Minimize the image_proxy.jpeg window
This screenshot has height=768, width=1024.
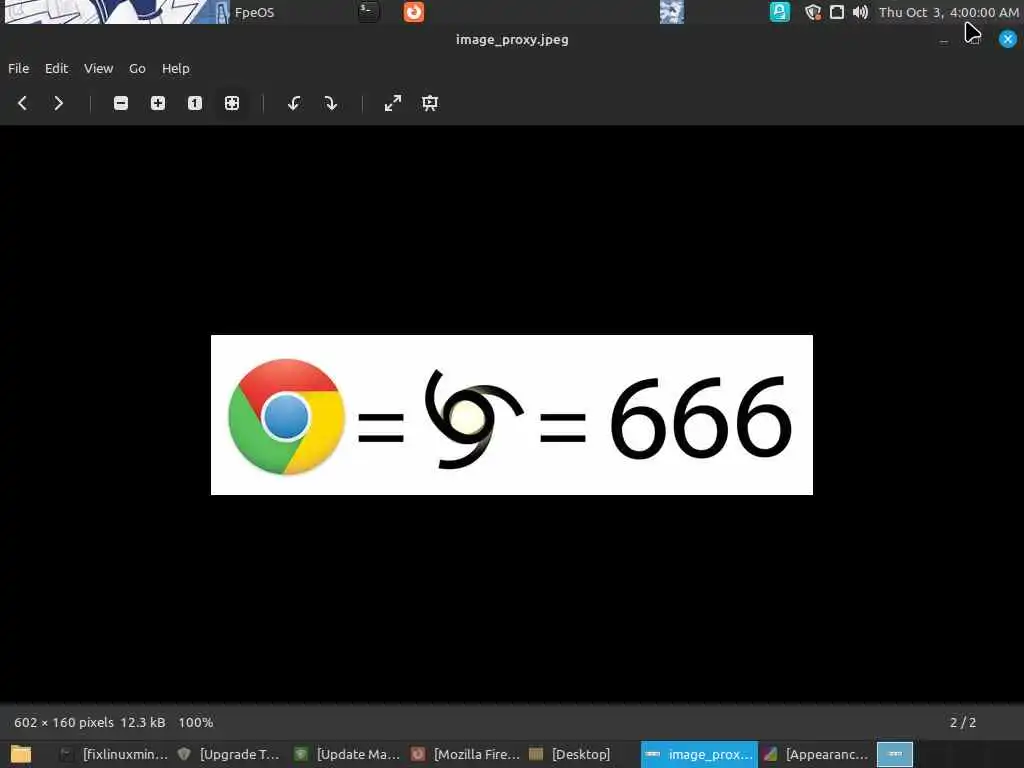(x=944, y=40)
